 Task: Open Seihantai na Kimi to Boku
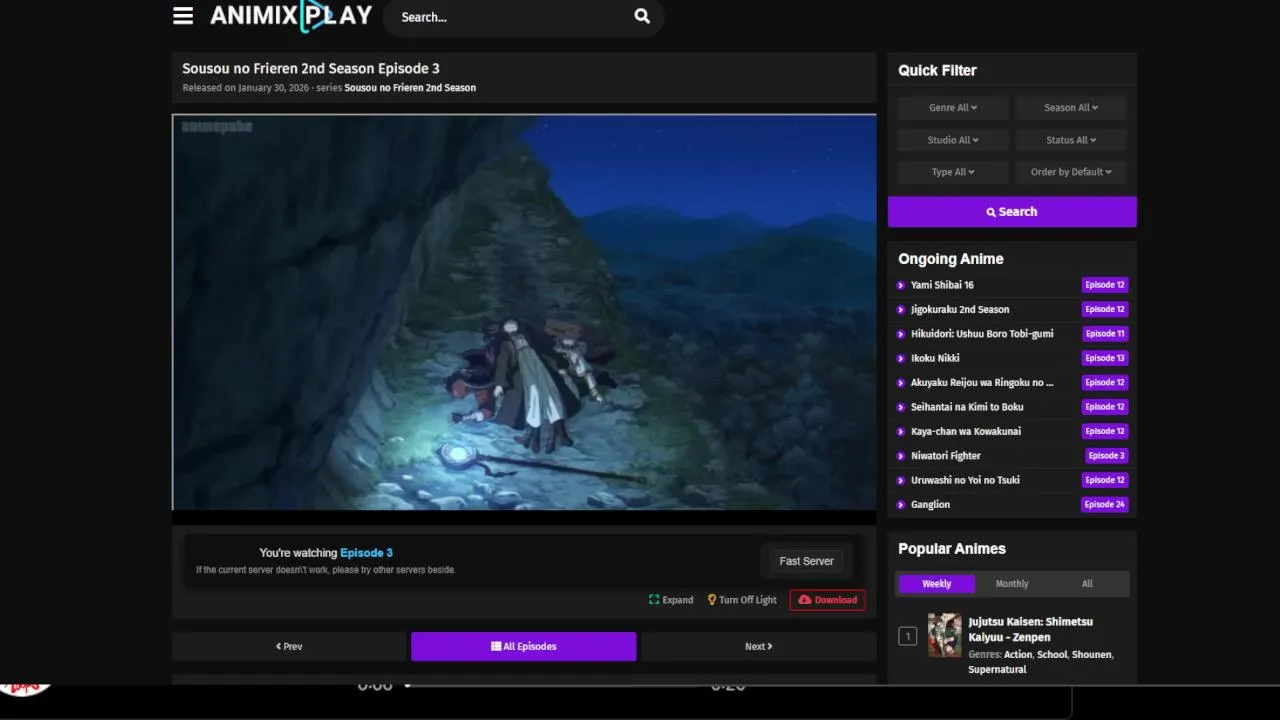pyautogui.click(x=967, y=407)
